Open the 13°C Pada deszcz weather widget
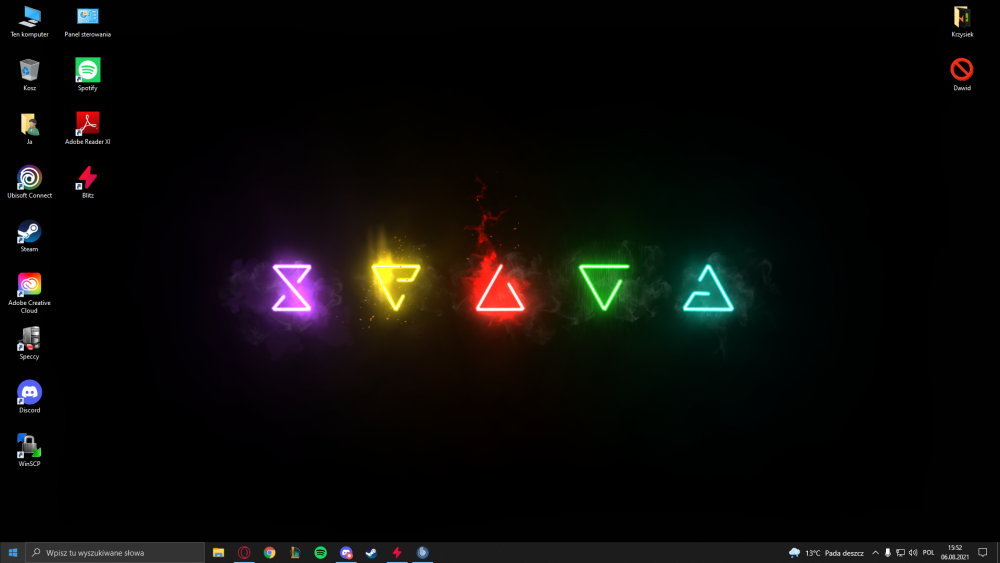 (826, 553)
